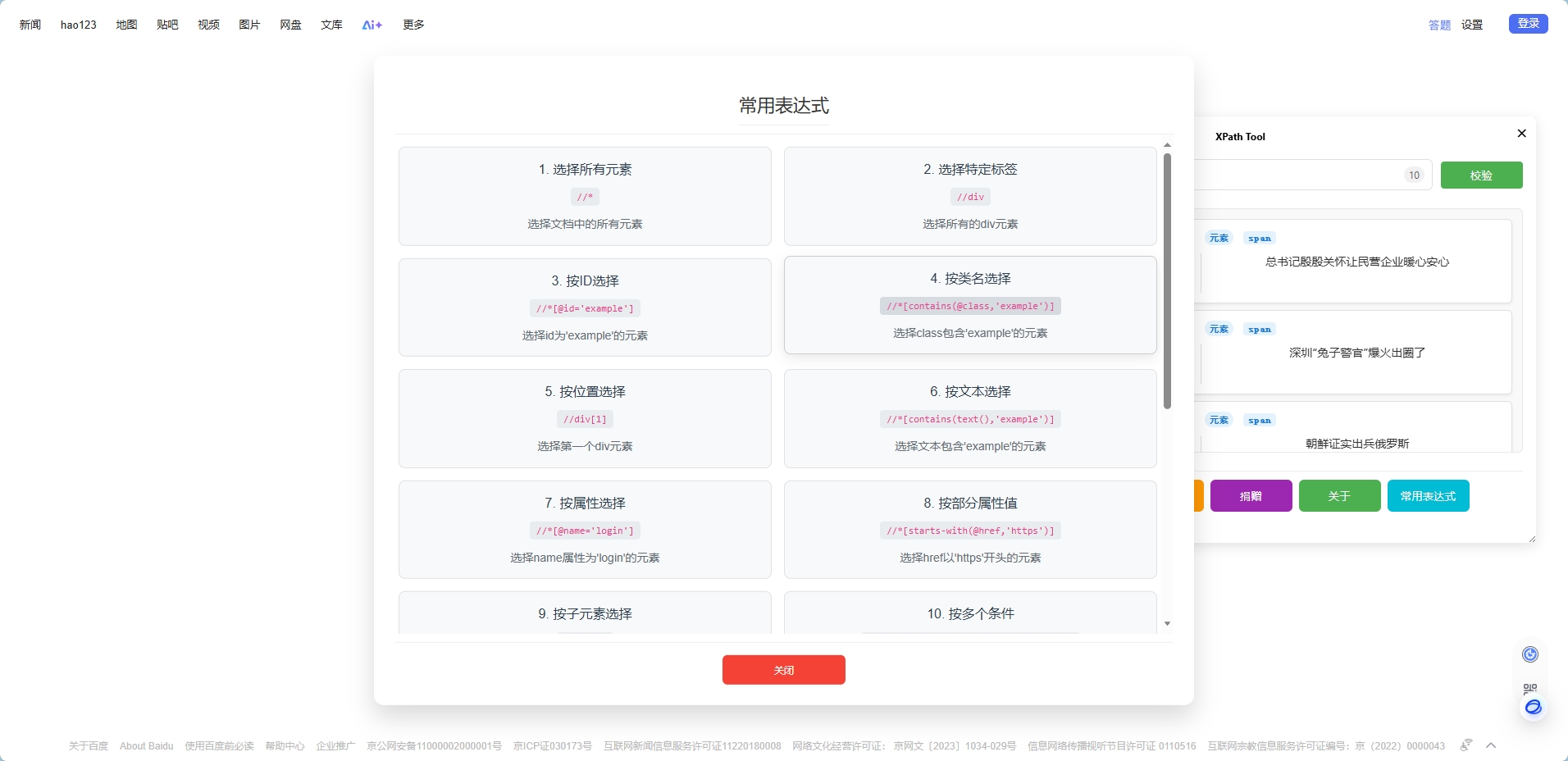The height and width of the screenshot is (761, 1568).
Task: Open the 关于百度 footer link
Action: pyautogui.click(x=89, y=746)
